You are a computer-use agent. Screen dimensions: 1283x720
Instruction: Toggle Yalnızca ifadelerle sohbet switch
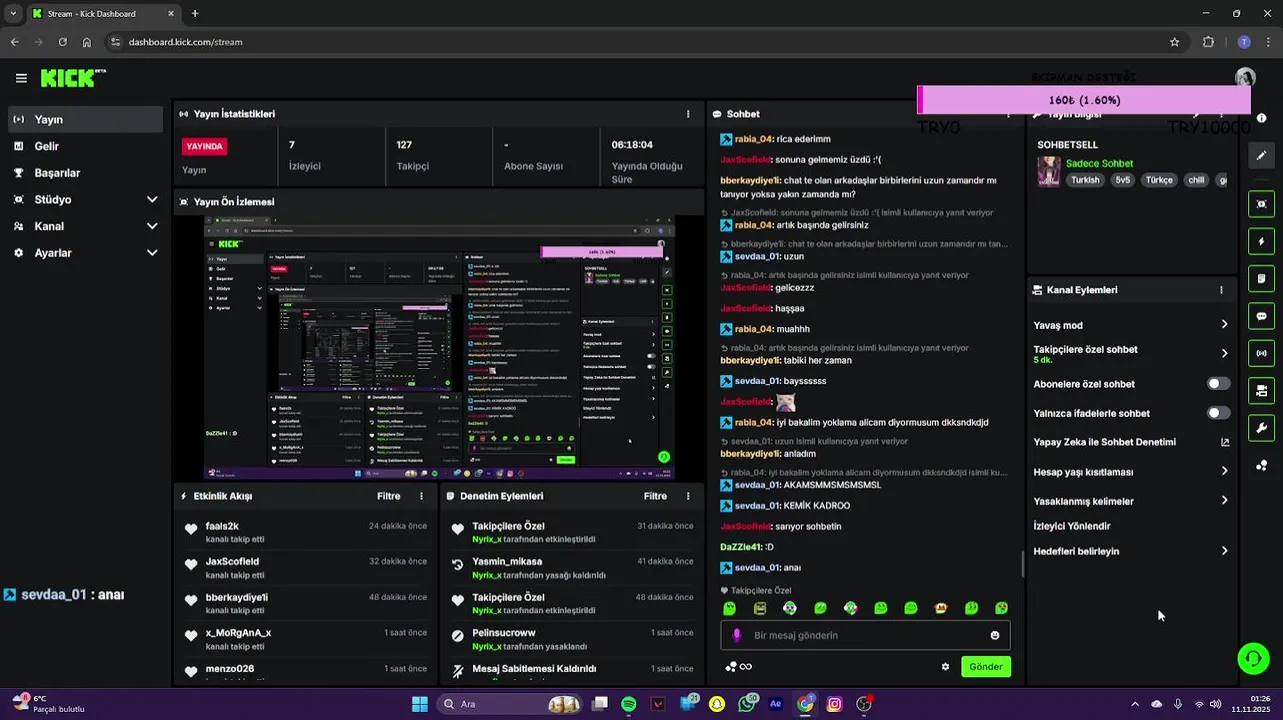coord(1218,413)
